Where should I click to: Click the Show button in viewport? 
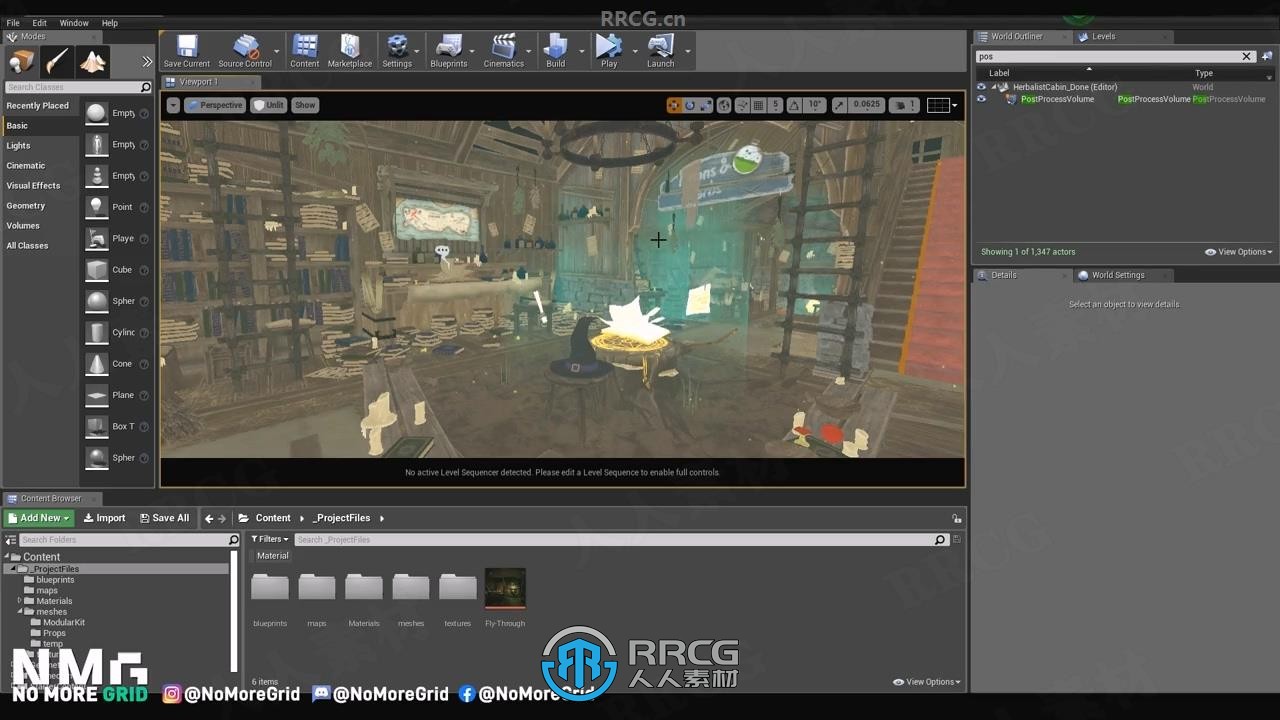tap(305, 105)
